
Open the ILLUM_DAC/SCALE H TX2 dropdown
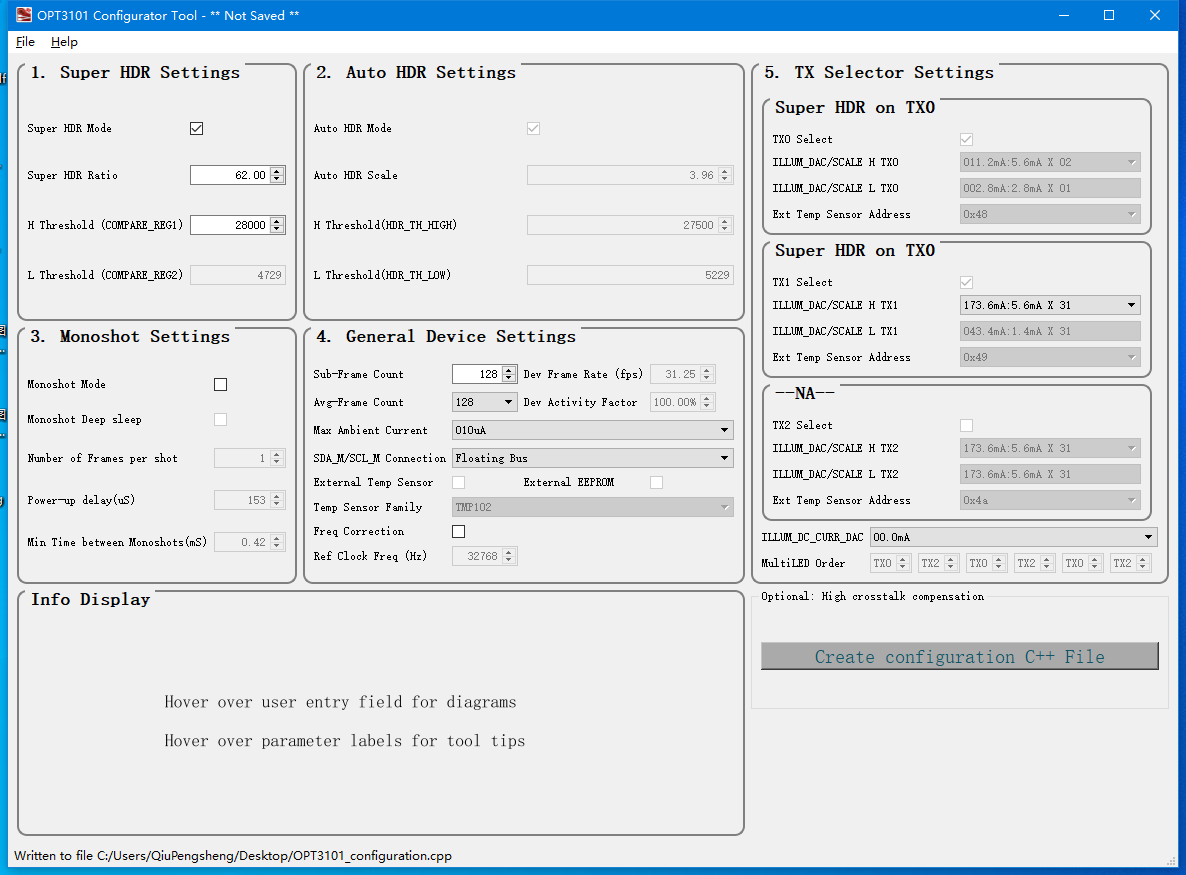click(x=1050, y=448)
